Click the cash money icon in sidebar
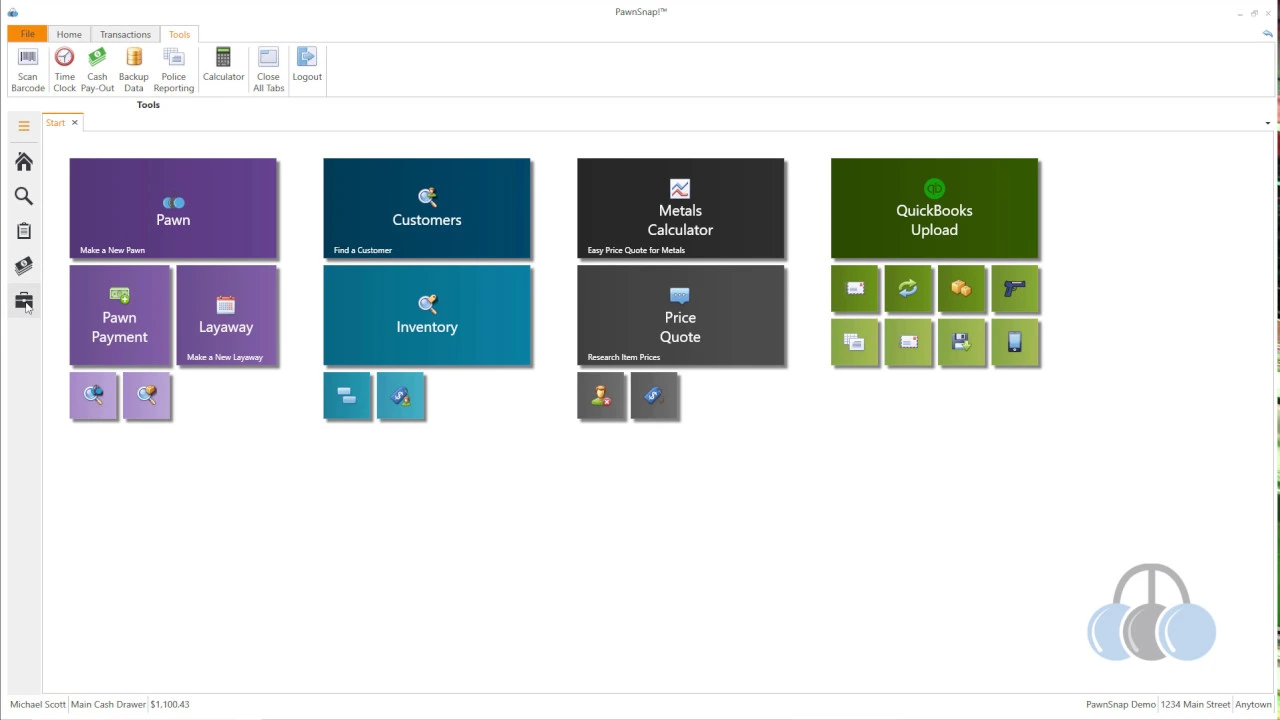Screen dimensions: 1280x720 (24, 266)
